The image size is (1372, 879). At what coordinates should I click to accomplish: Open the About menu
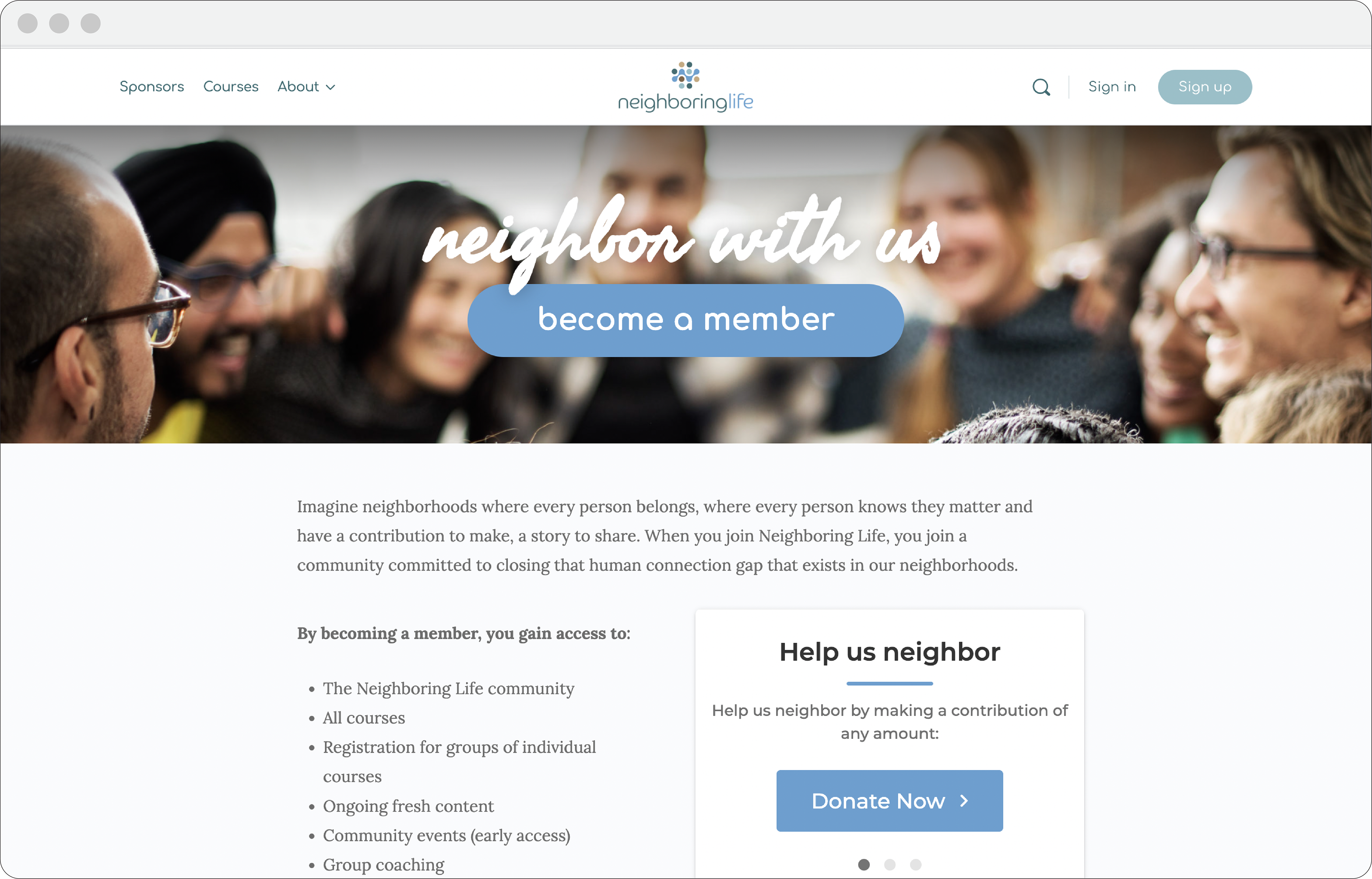pos(306,87)
